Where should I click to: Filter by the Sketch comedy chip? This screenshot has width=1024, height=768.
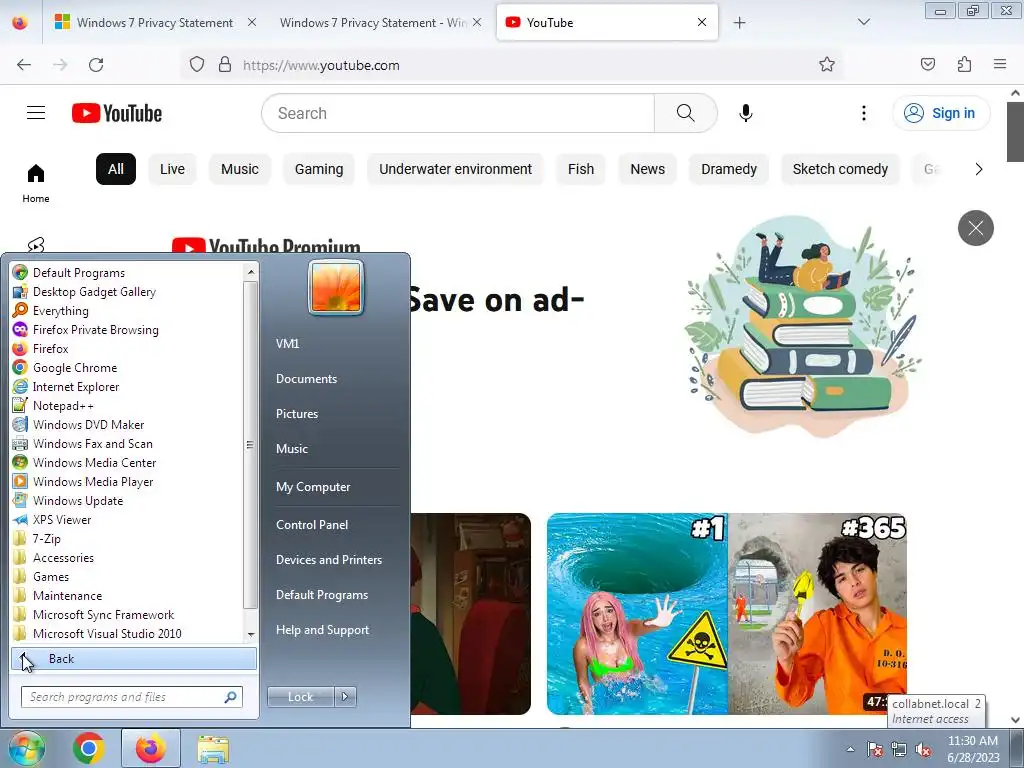[840, 169]
